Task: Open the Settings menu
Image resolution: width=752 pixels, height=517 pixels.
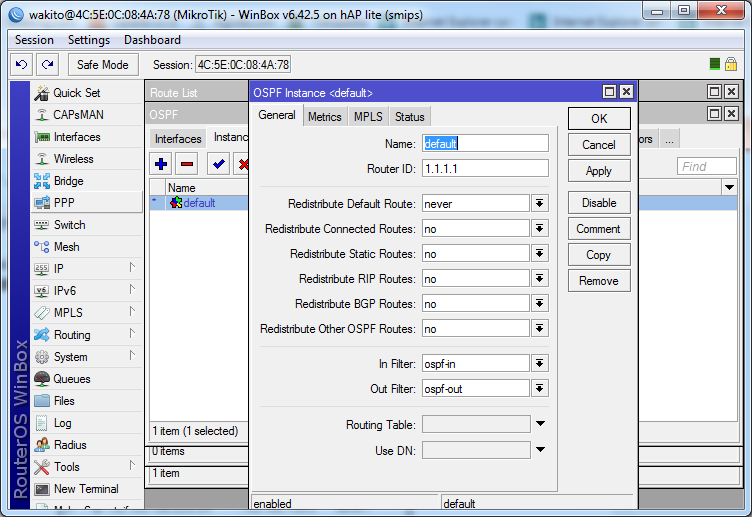Action: click(x=89, y=40)
